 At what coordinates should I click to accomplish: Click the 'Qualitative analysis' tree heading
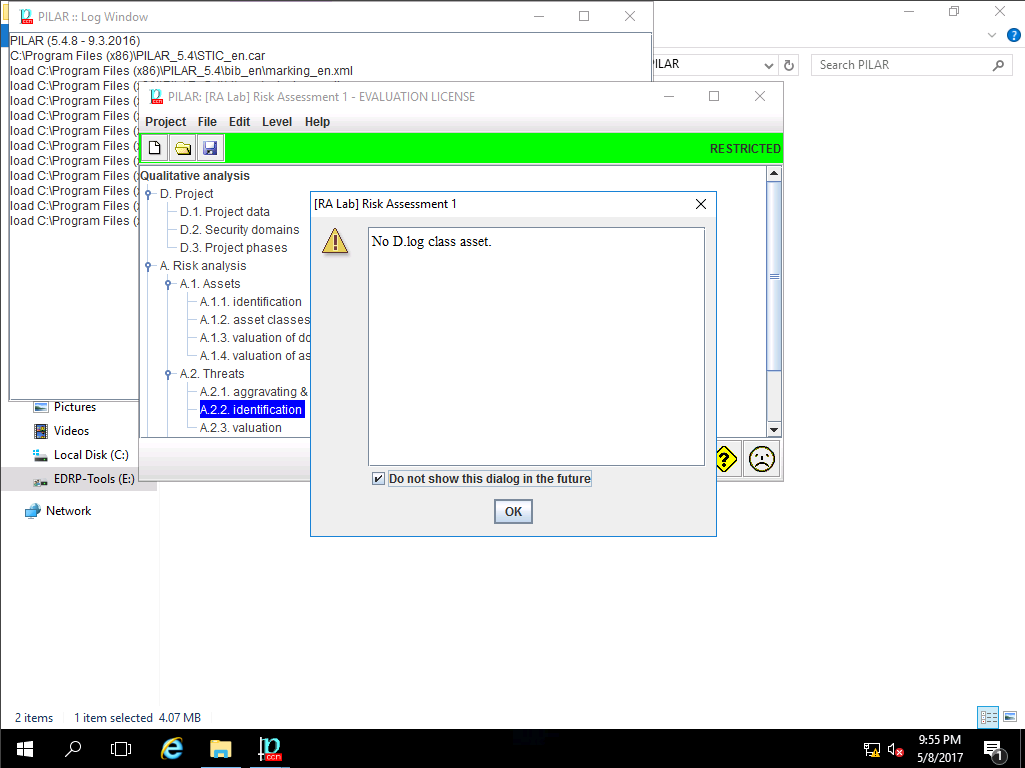click(x=195, y=176)
